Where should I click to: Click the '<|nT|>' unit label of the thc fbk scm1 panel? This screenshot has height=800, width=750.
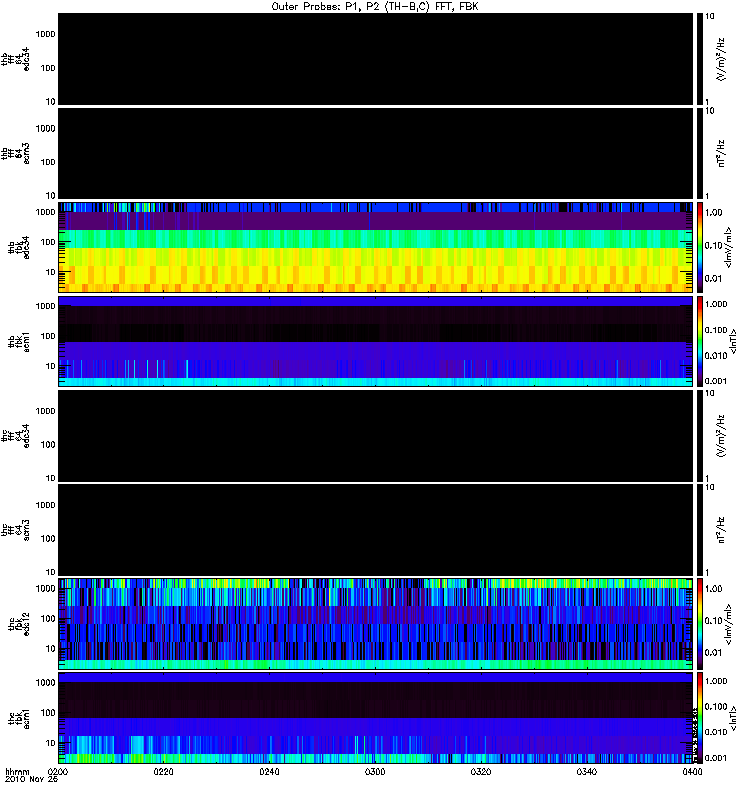pos(734,718)
